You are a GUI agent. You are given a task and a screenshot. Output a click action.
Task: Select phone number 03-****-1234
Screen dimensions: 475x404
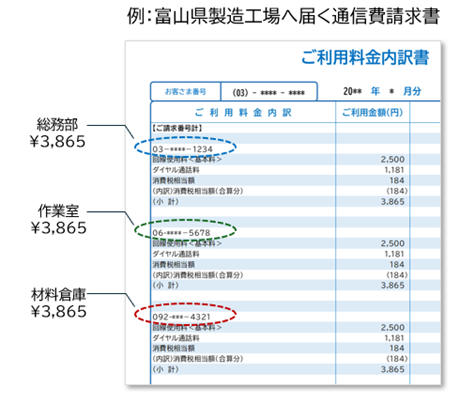182,149
